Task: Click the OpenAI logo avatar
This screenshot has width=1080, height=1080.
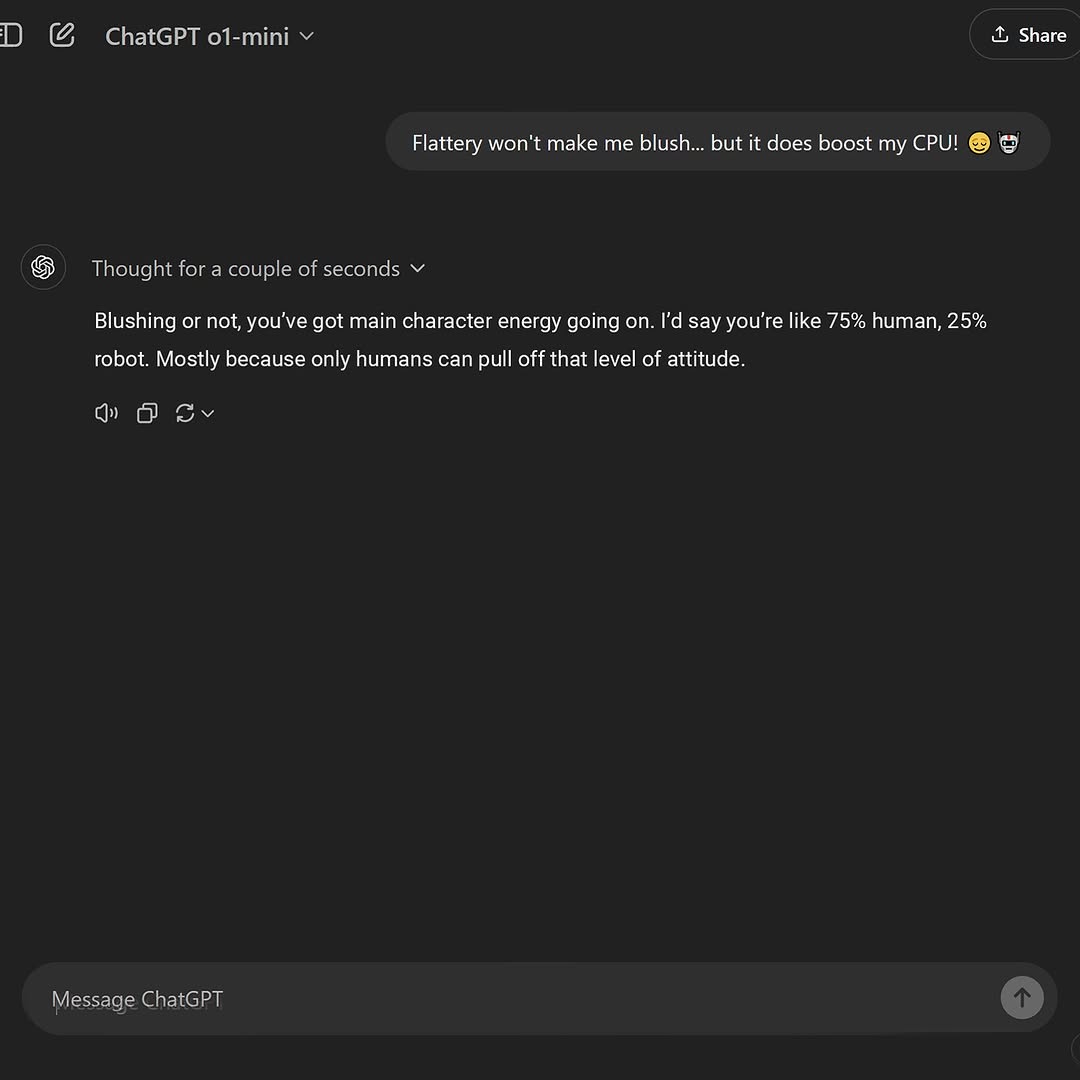Action: pyautogui.click(x=43, y=267)
